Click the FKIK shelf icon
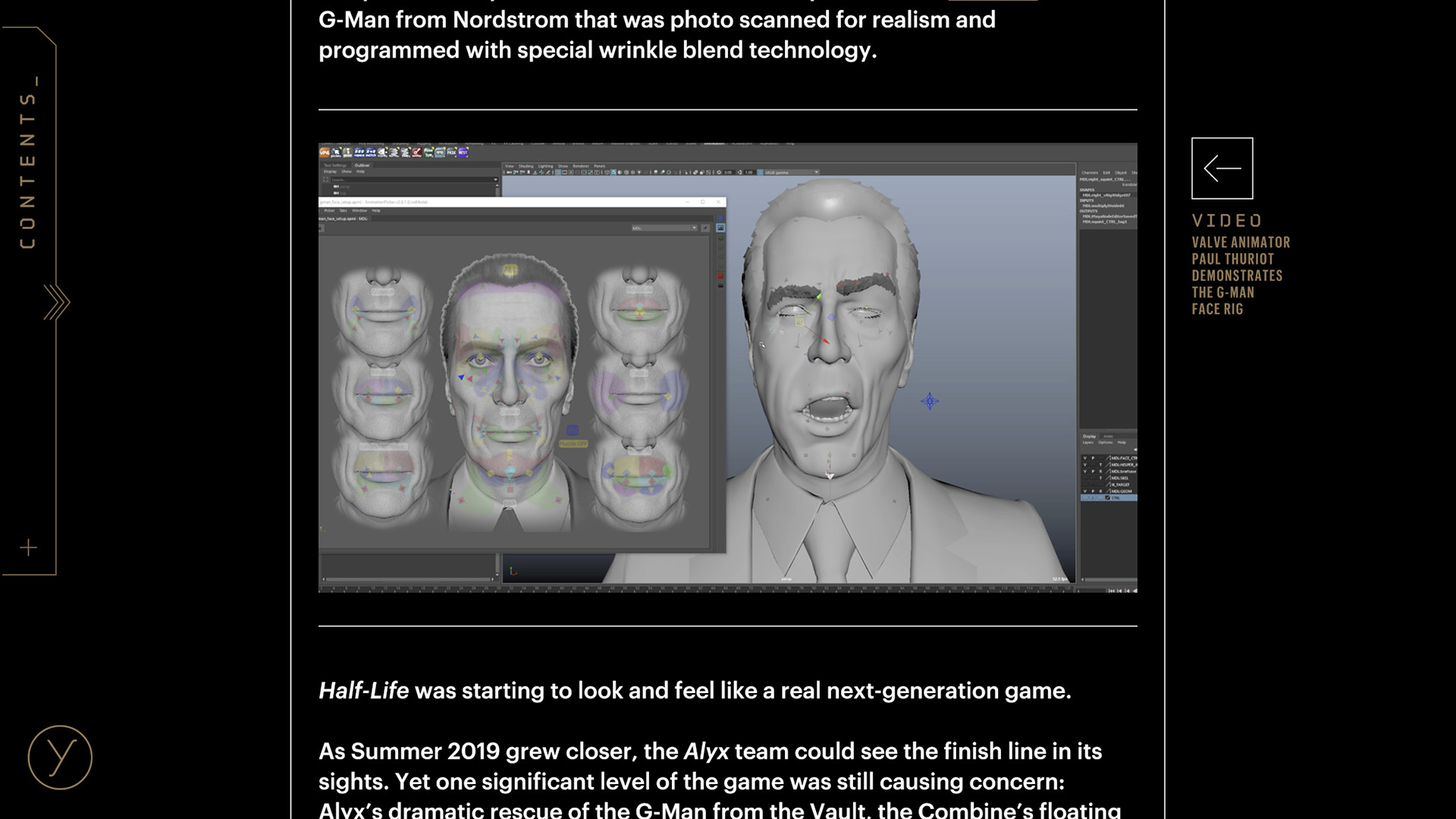 tap(451, 152)
